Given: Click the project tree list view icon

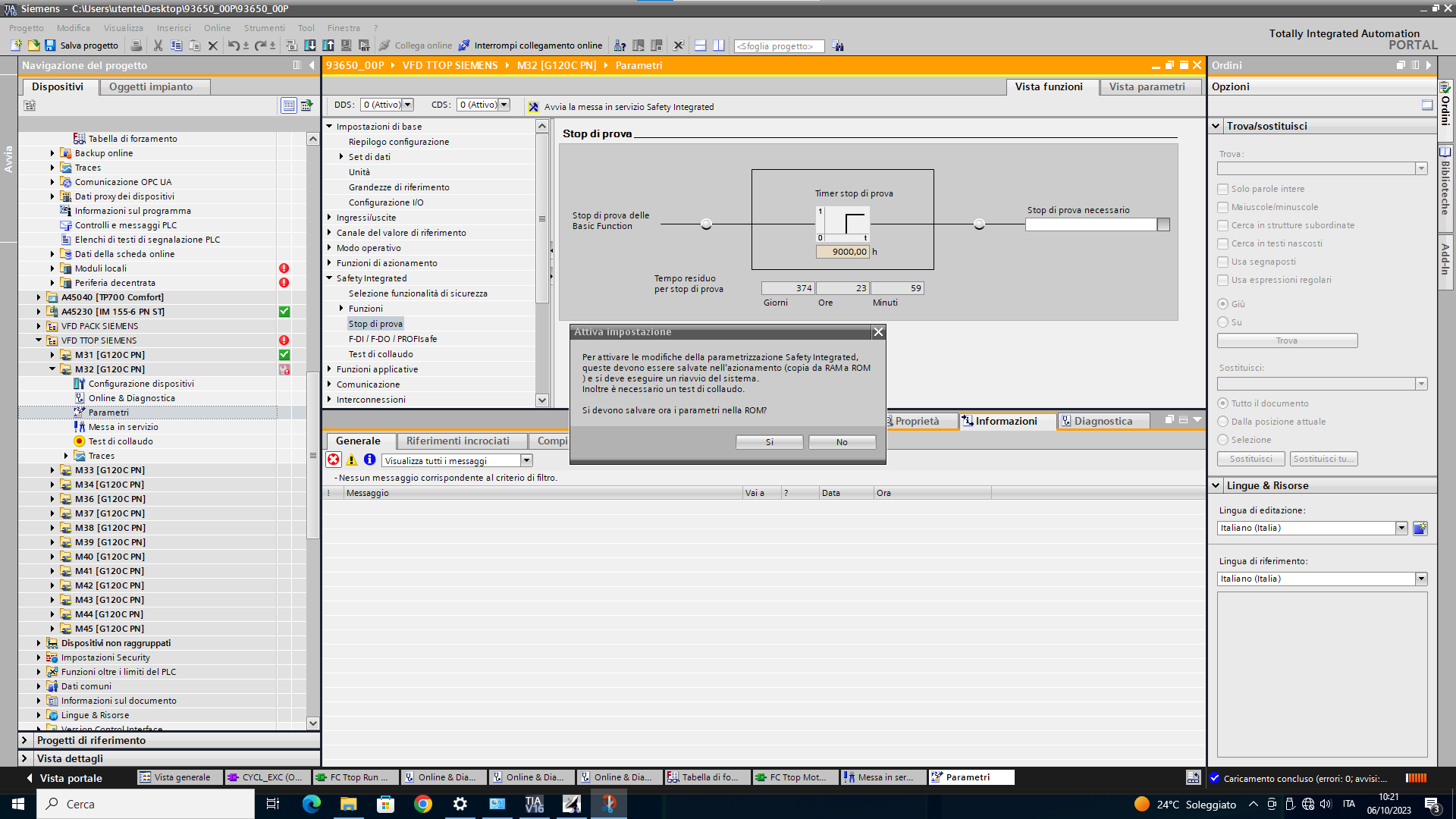Looking at the screenshot, I should pyautogui.click(x=289, y=105).
